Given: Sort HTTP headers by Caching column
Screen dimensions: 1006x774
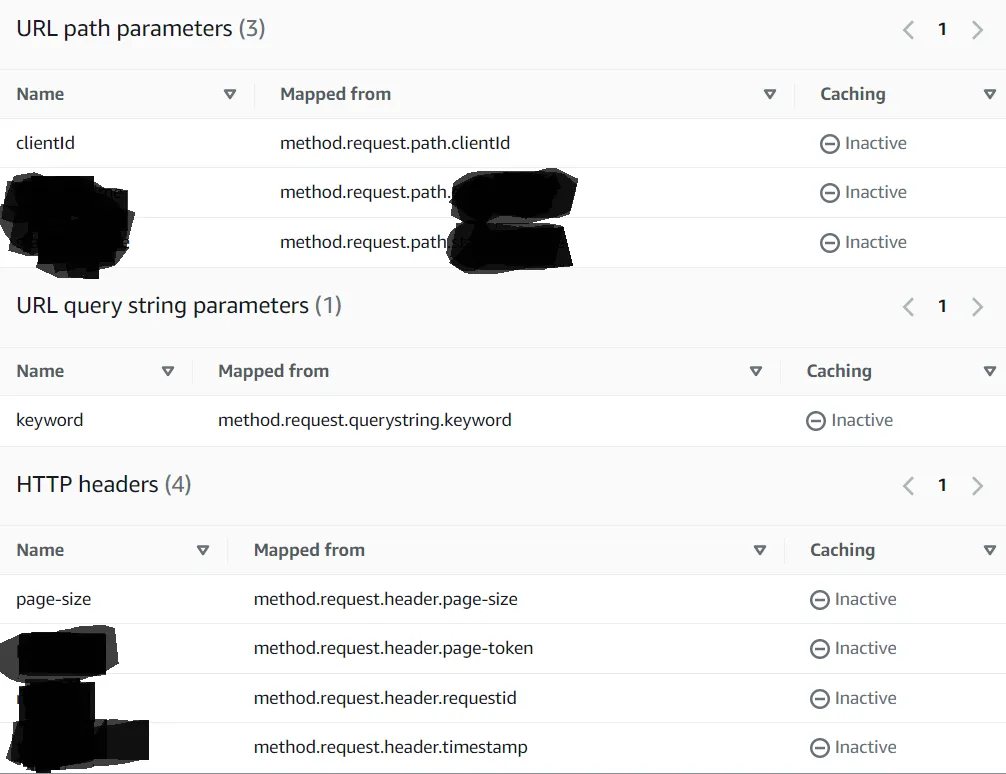Looking at the screenshot, I should (989, 551).
